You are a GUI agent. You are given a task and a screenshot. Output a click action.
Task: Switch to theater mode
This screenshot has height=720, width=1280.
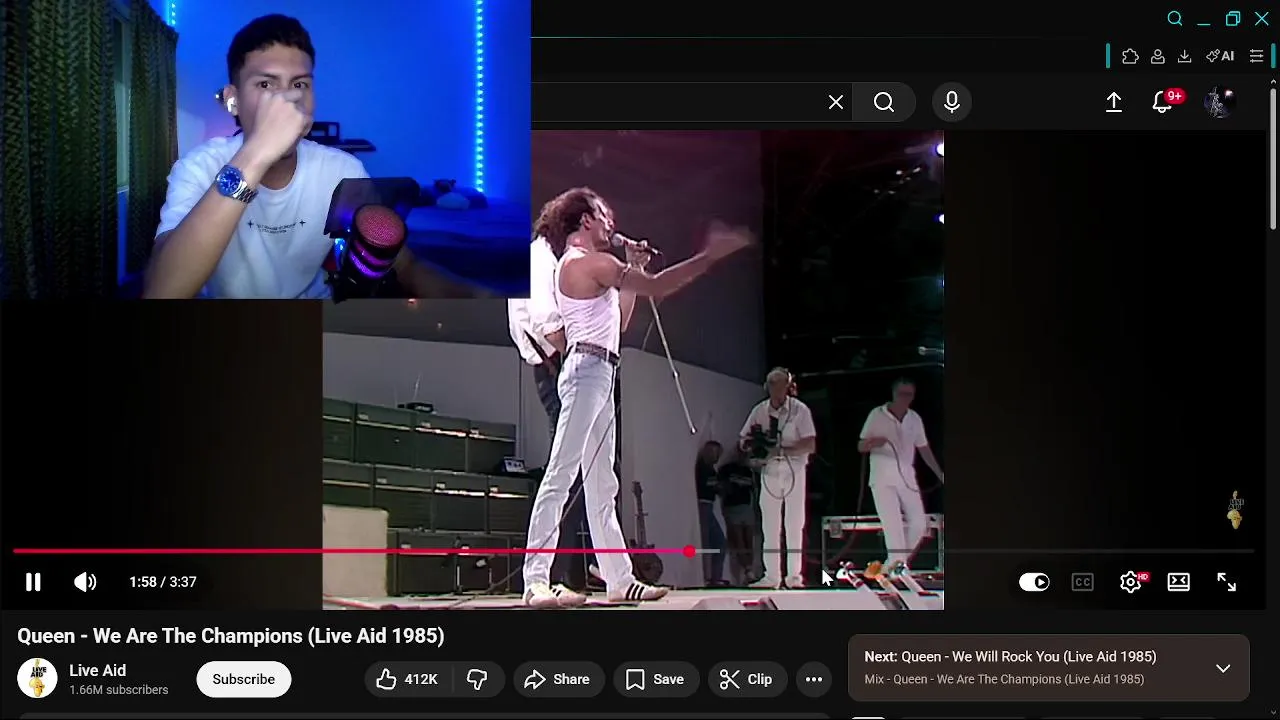(x=1179, y=582)
